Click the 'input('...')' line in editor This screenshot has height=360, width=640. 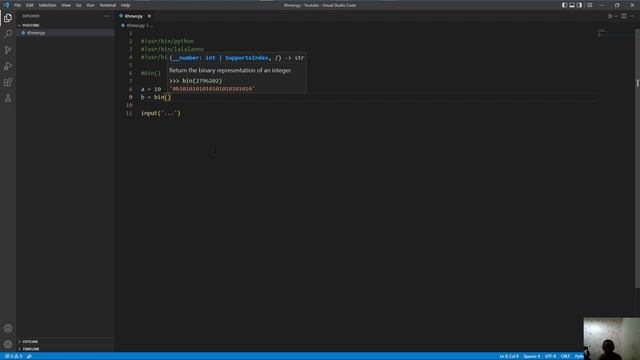(161, 113)
